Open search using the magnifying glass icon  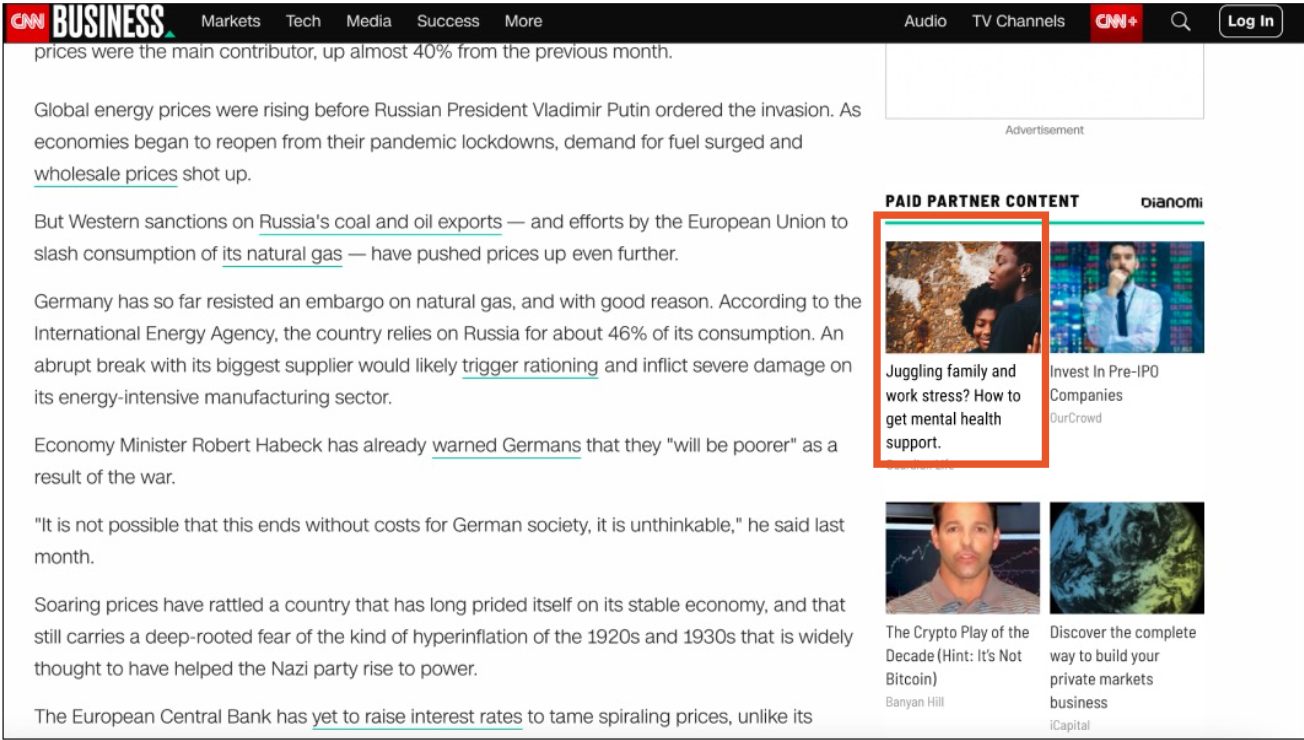click(1179, 21)
